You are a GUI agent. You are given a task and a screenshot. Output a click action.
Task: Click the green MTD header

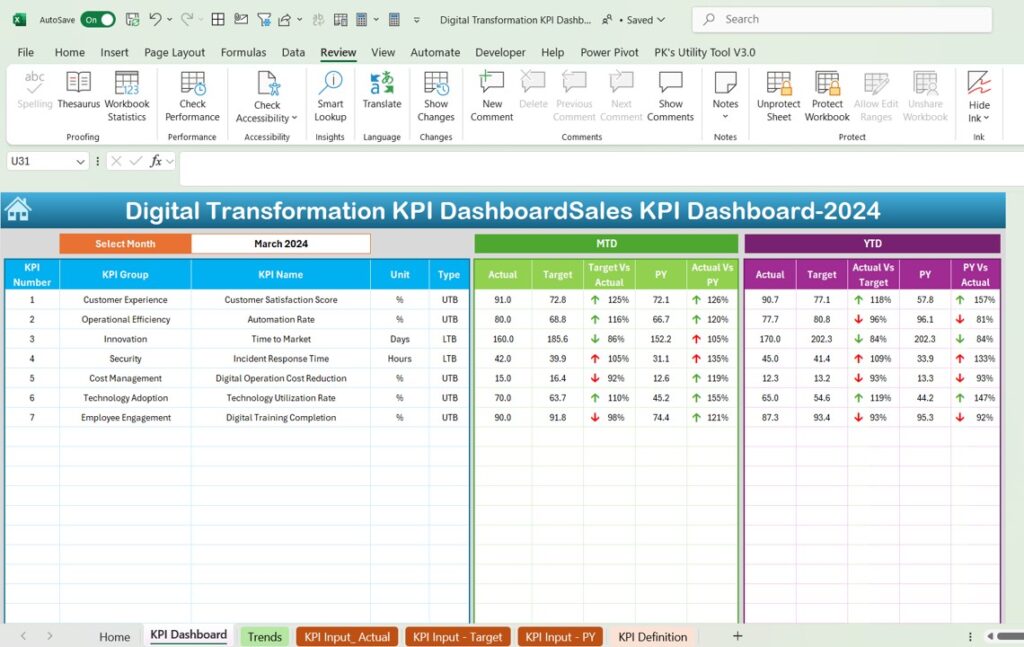point(606,244)
